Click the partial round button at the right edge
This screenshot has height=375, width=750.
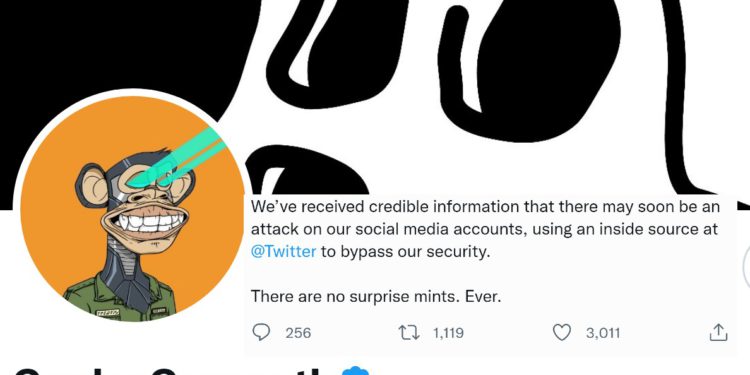click(746, 268)
